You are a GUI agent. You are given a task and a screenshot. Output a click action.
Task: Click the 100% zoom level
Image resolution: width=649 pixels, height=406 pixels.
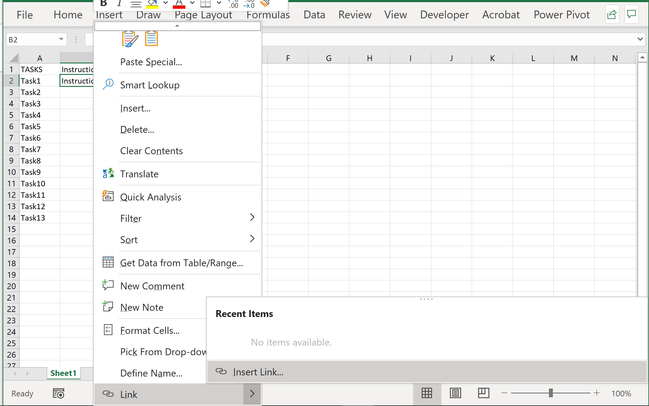[621, 393]
